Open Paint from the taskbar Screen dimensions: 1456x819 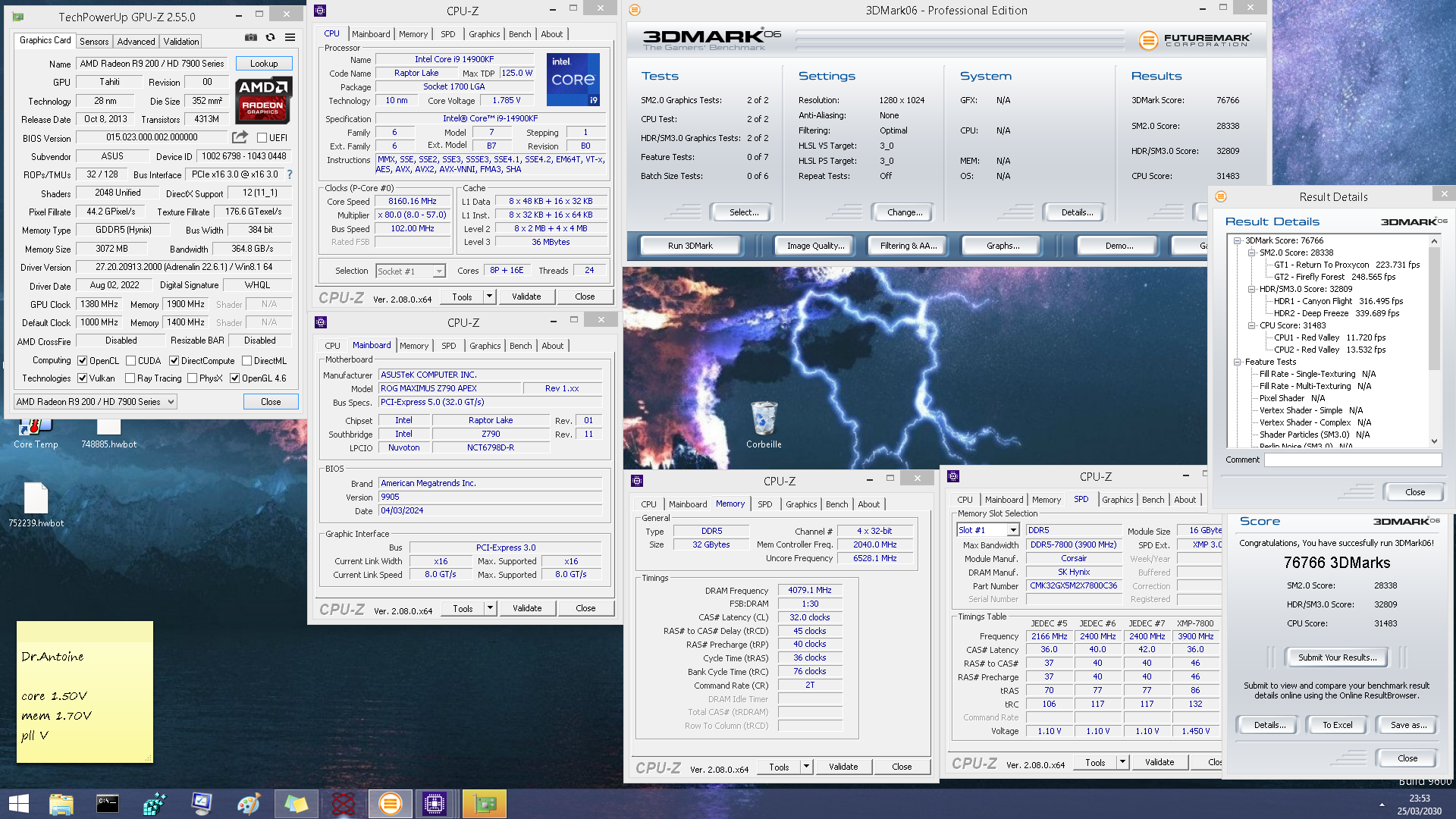(249, 804)
